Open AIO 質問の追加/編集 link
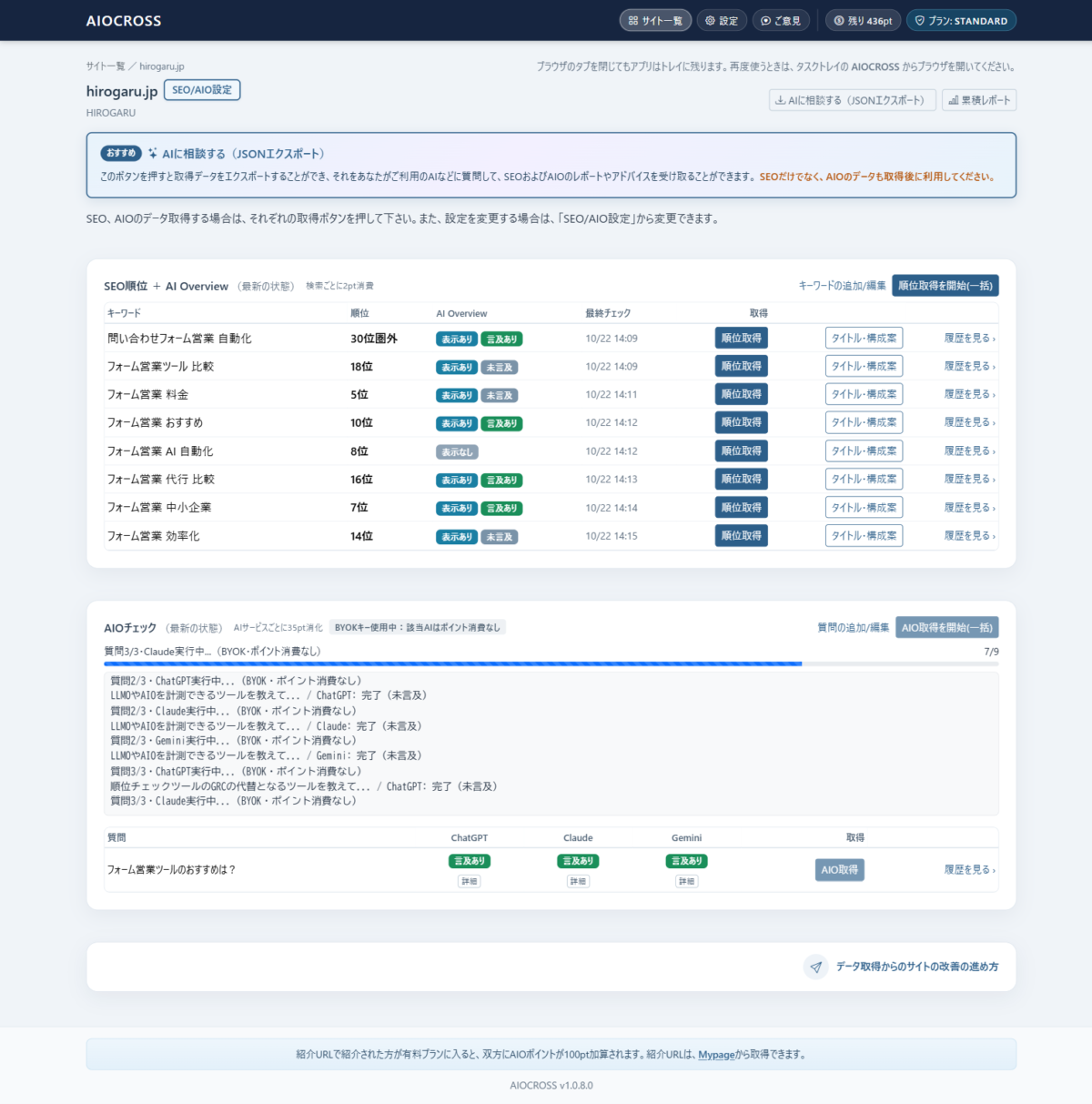Image resolution: width=1092 pixels, height=1104 pixels. 853,628
